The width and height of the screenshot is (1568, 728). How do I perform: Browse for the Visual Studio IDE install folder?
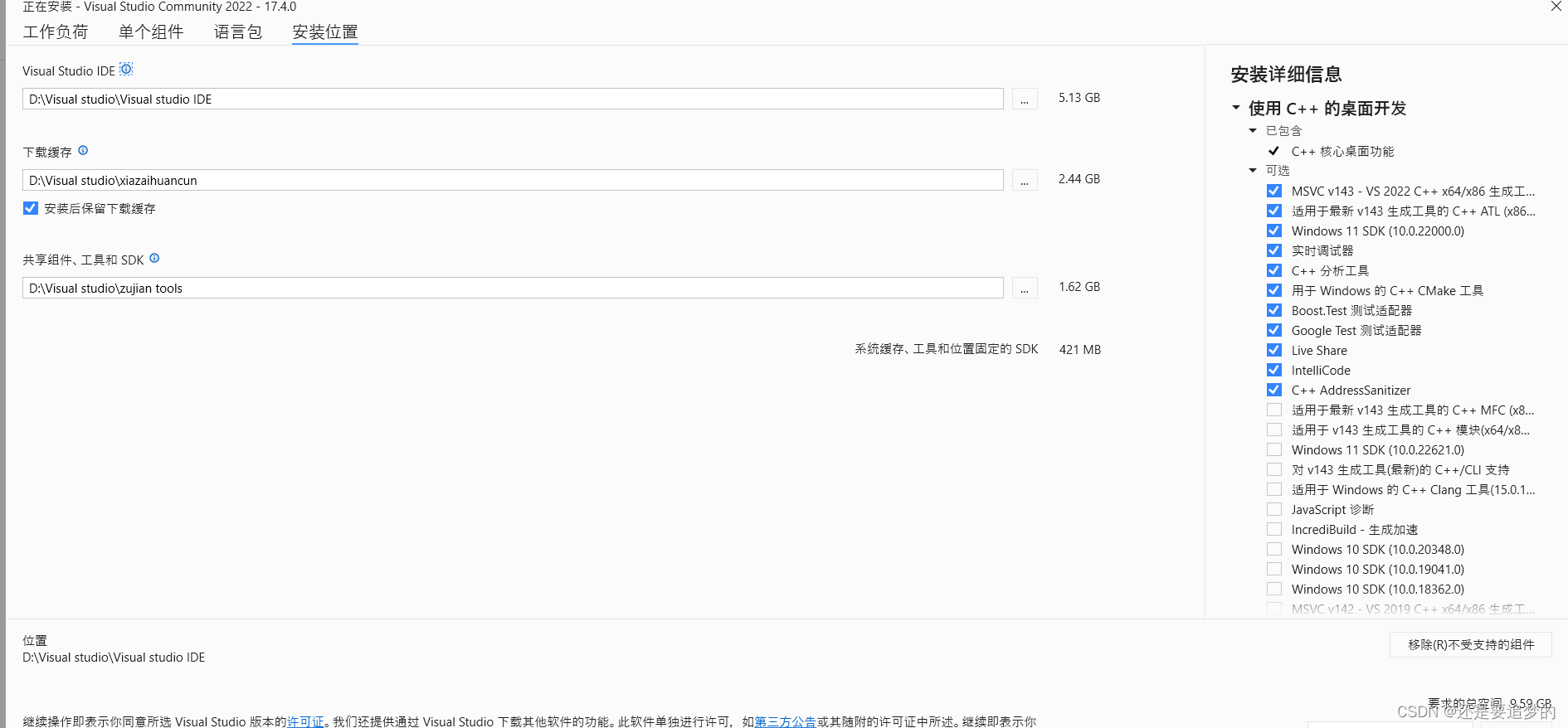pos(1025,99)
